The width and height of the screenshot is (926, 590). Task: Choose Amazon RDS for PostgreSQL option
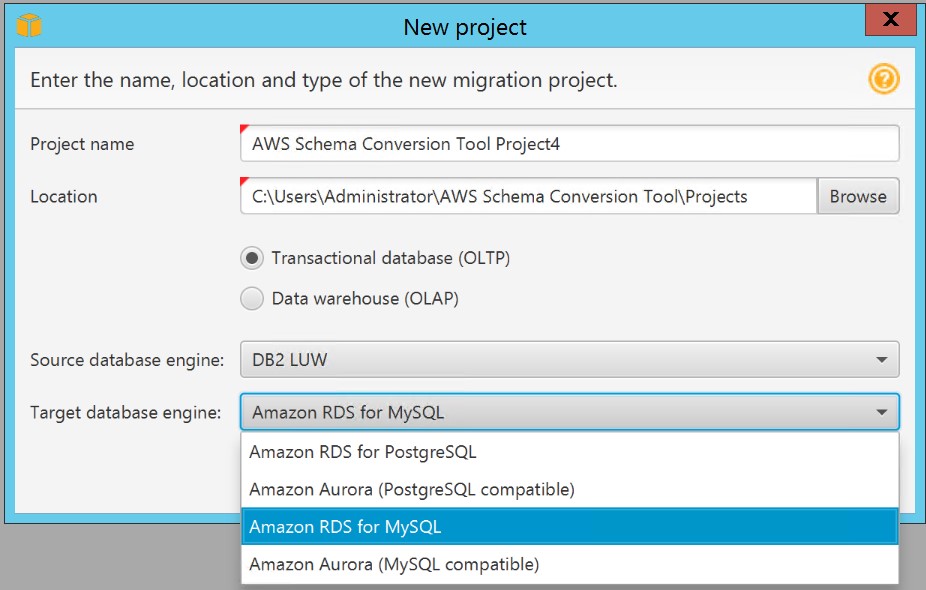(x=569, y=452)
